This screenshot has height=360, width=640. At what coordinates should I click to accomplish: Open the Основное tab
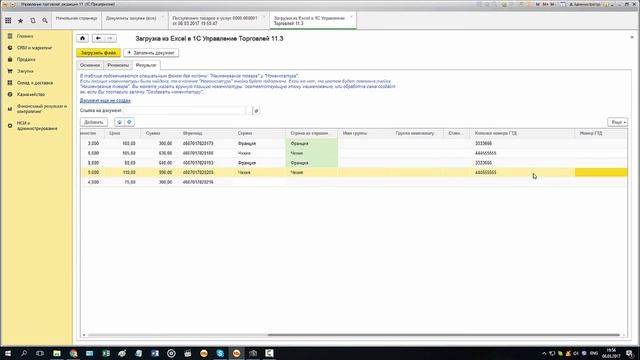(x=90, y=65)
